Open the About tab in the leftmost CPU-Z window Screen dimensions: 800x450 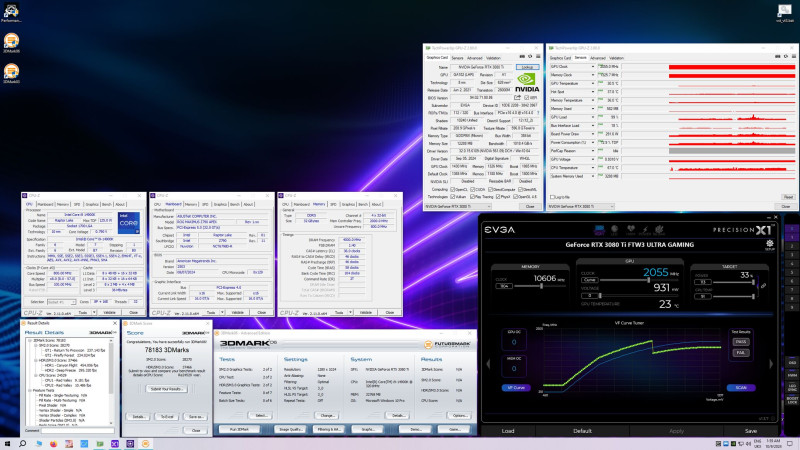[120, 204]
